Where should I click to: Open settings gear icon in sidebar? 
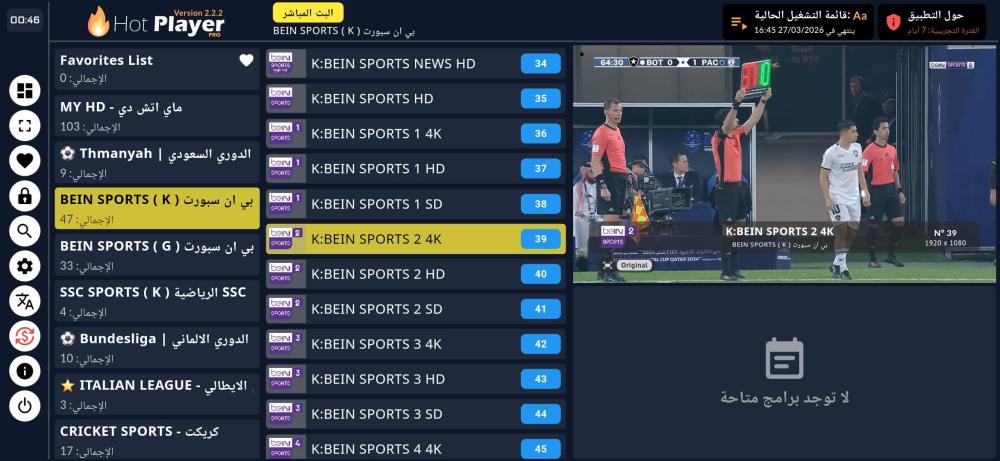(25, 266)
